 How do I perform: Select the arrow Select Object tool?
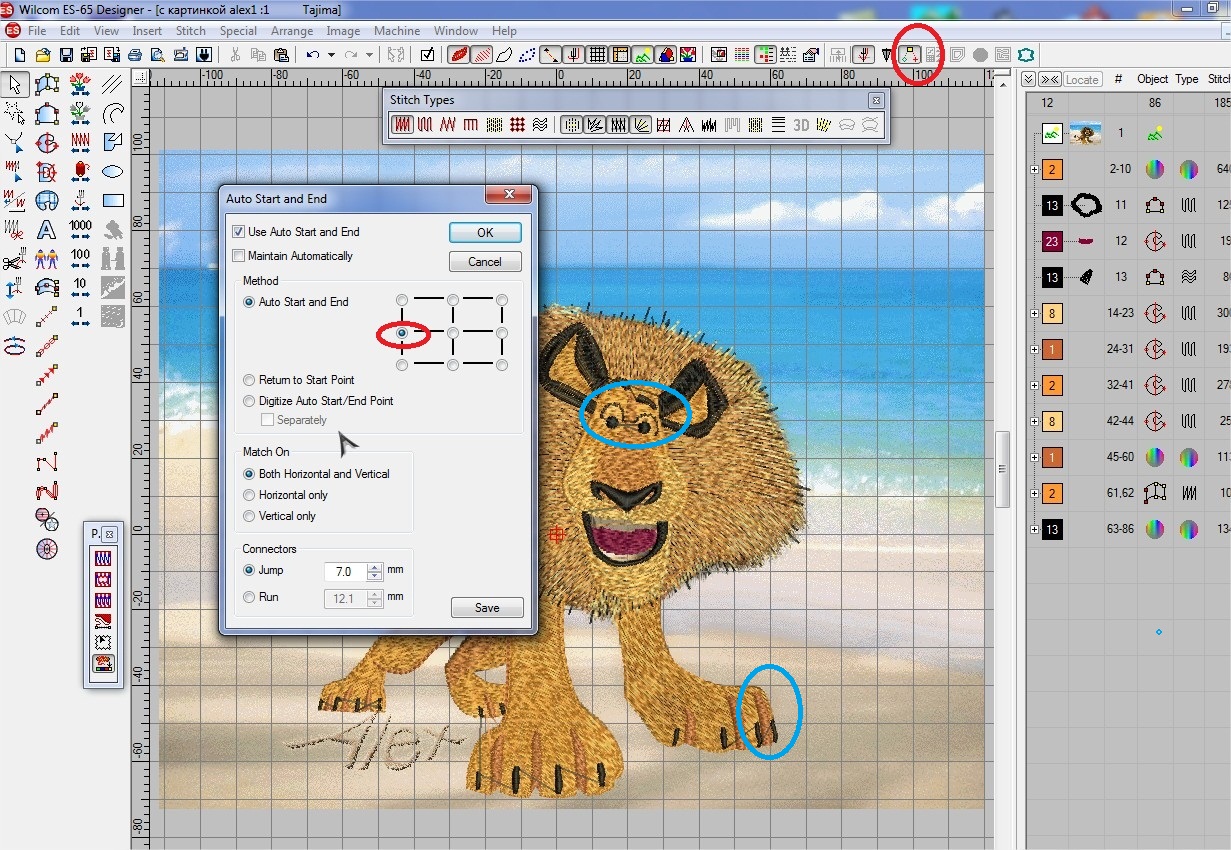[15, 84]
